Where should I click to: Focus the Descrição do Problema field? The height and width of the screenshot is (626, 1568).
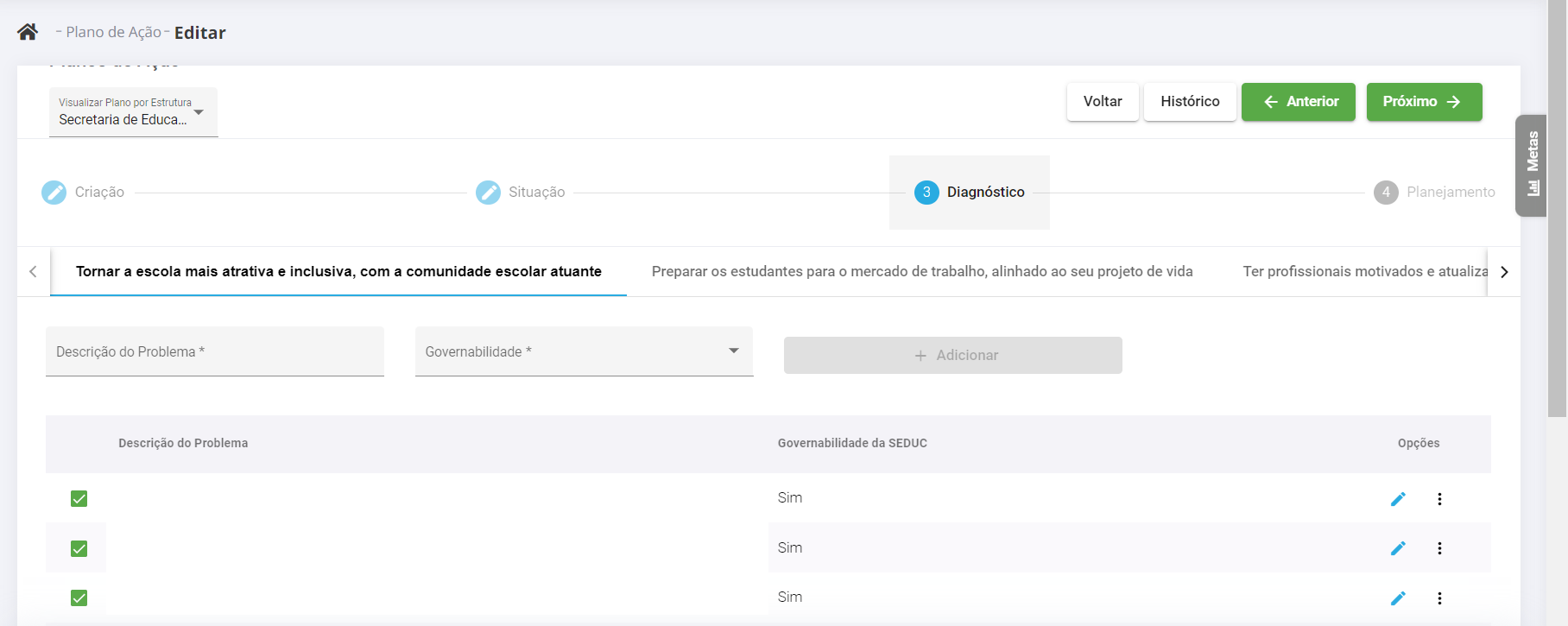point(215,351)
